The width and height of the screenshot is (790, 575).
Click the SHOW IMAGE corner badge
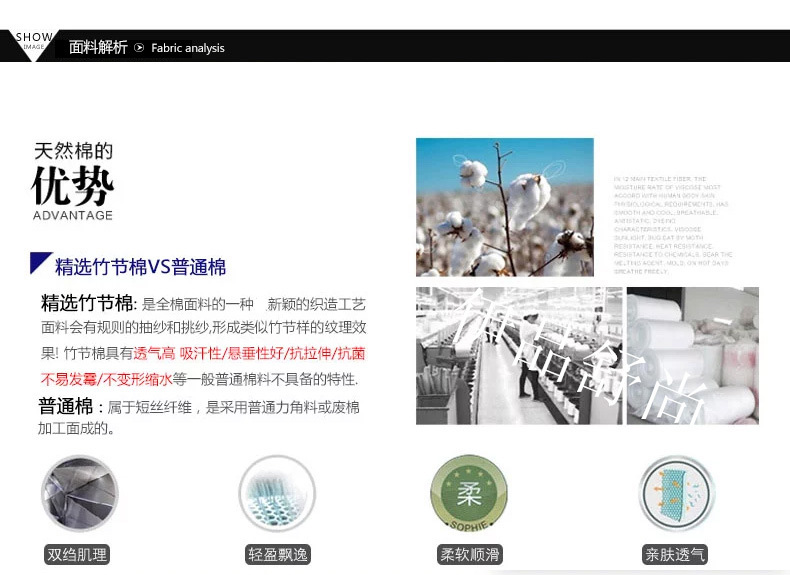(x=33, y=42)
